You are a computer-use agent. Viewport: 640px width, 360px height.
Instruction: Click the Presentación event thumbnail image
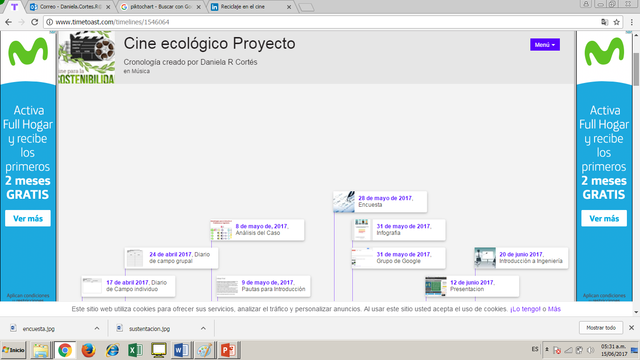436,286
